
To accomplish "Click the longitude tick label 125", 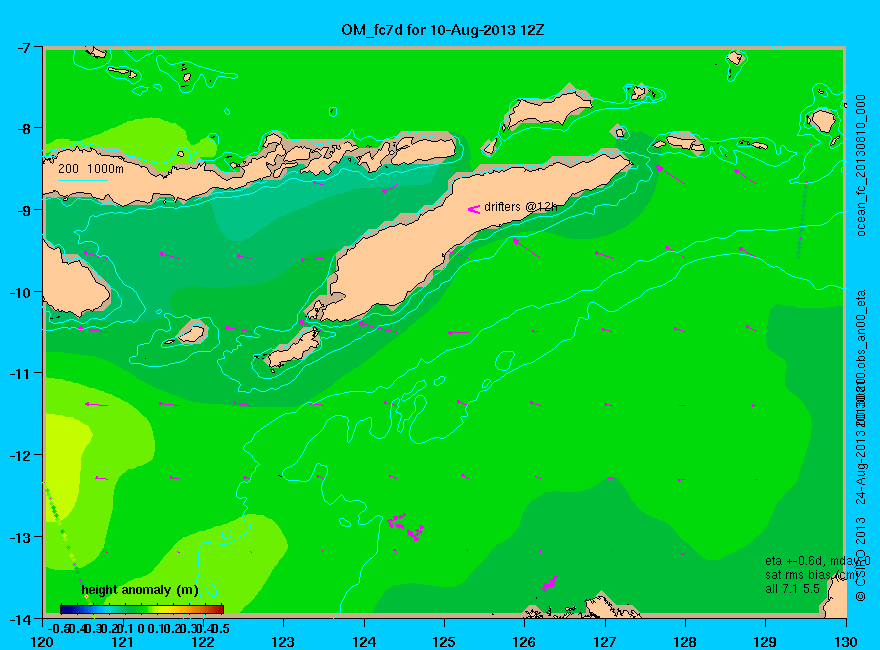I will [x=444, y=642].
